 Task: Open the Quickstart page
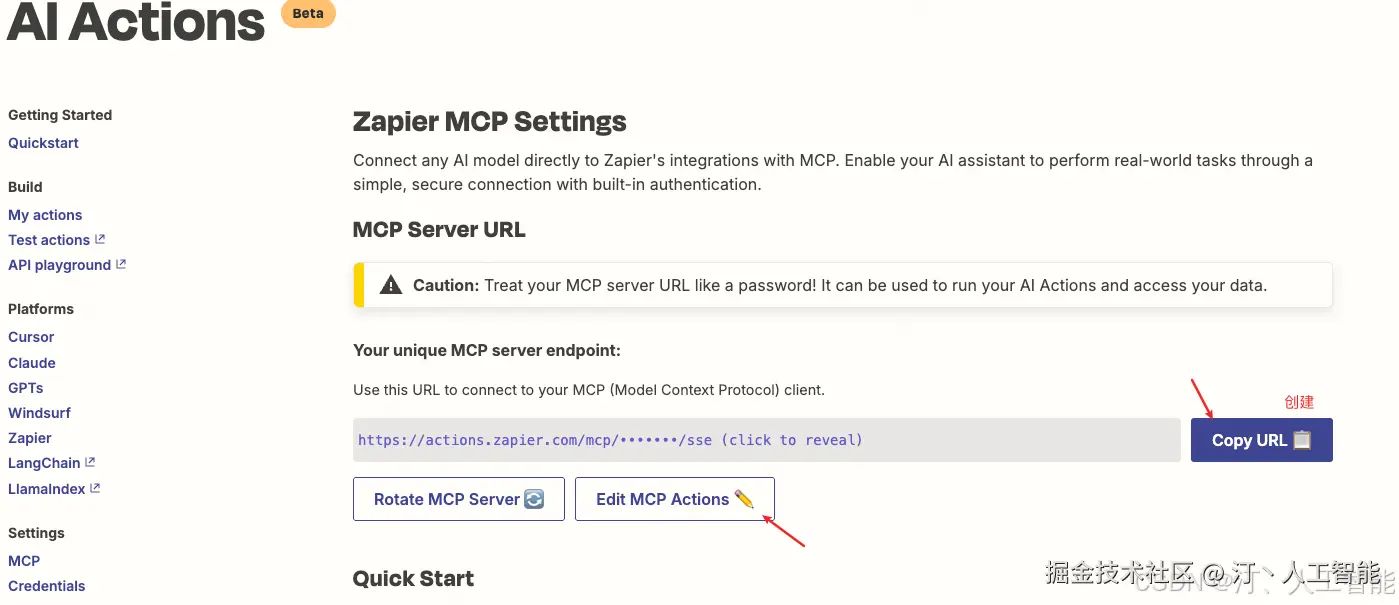(x=43, y=143)
